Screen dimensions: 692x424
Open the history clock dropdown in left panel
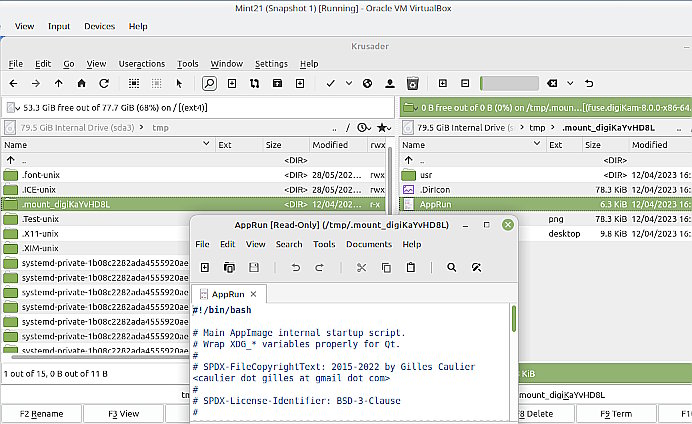[x=363, y=127]
